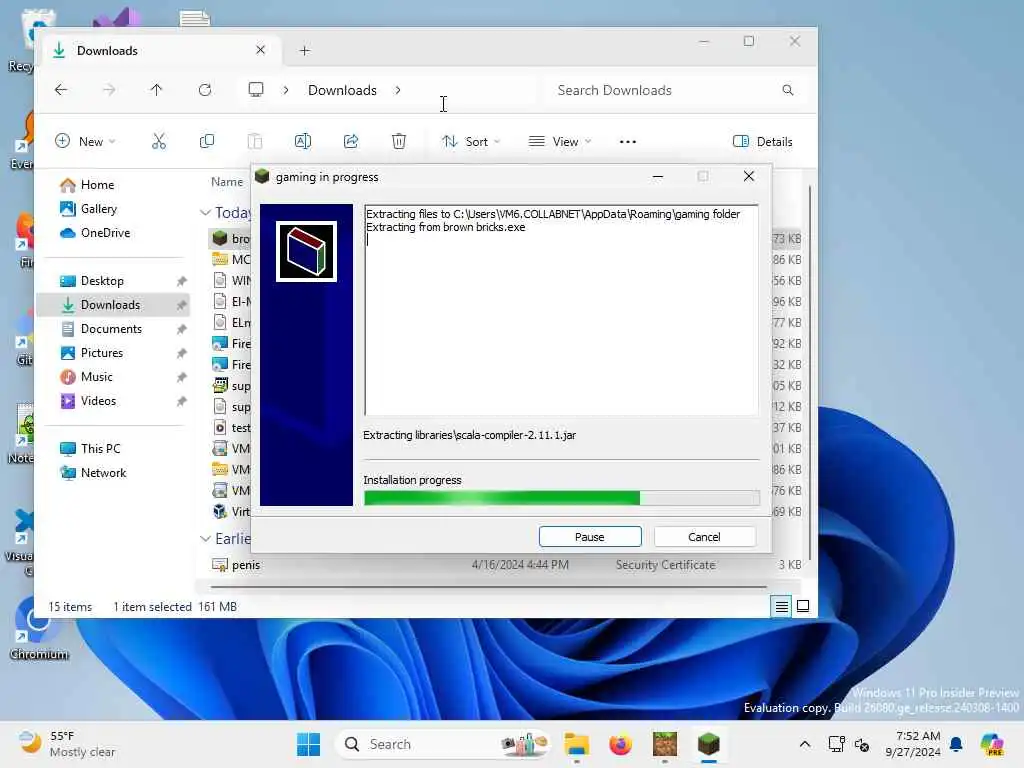Open Chromium desktop shortcut

pos(38,630)
